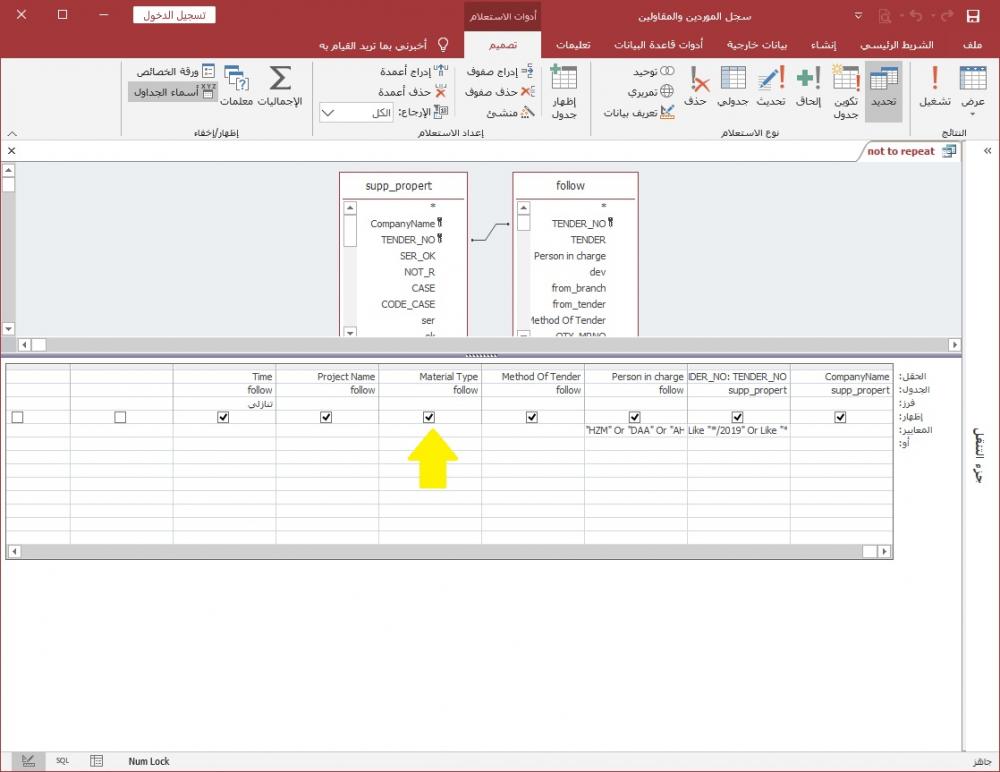Uncheck the Show box for CompanyName column
This screenshot has height=772, width=1000.
840,417
